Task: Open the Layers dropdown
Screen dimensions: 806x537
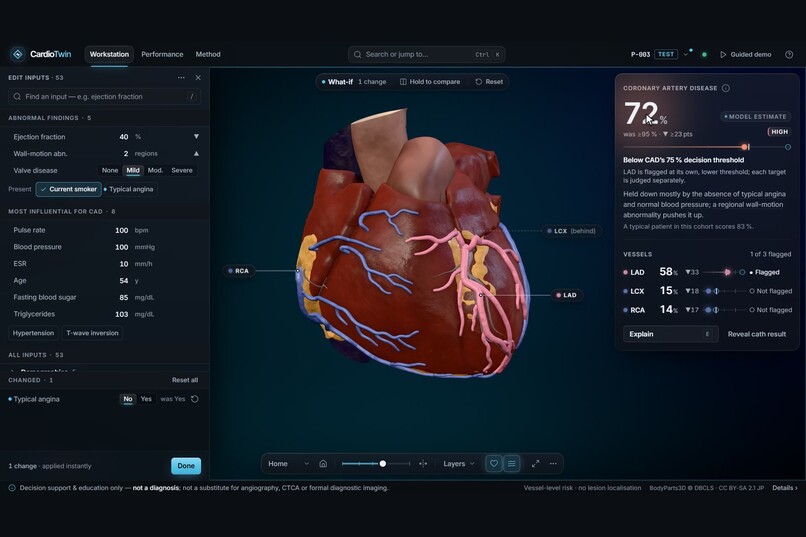Action: coord(459,464)
